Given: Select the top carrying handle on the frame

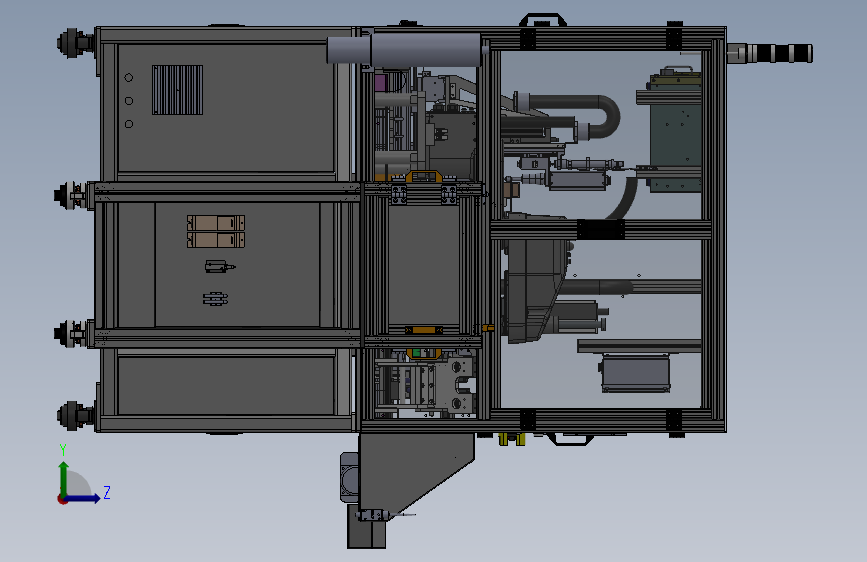Looking at the screenshot, I should [542, 20].
